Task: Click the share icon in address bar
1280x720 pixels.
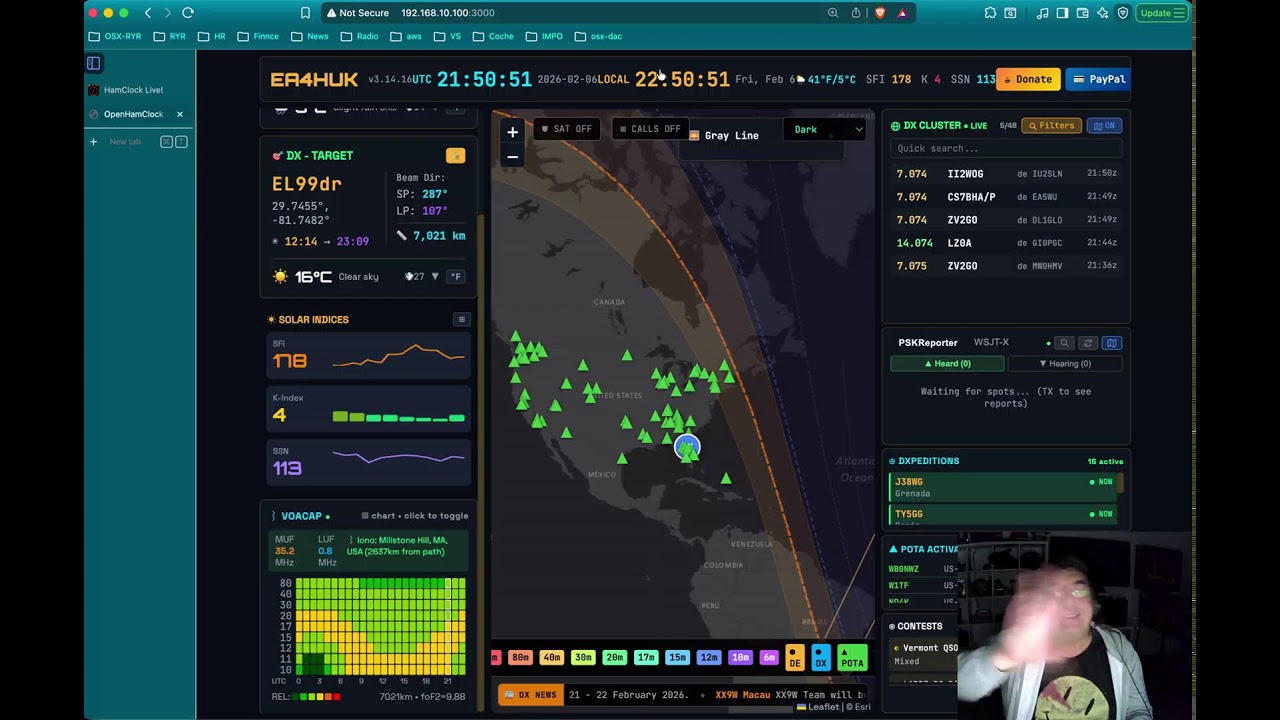Action: tap(856, 13)
